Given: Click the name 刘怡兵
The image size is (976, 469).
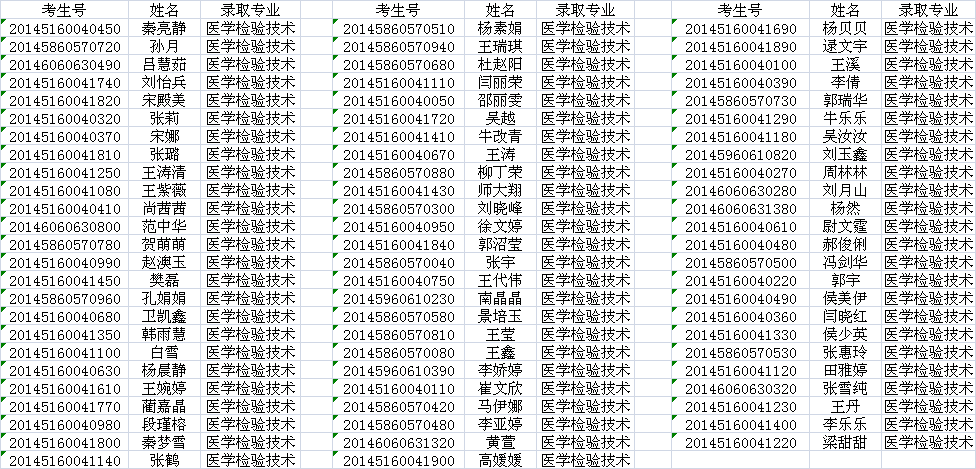Looking at the screenshot, I should (165, 83).
